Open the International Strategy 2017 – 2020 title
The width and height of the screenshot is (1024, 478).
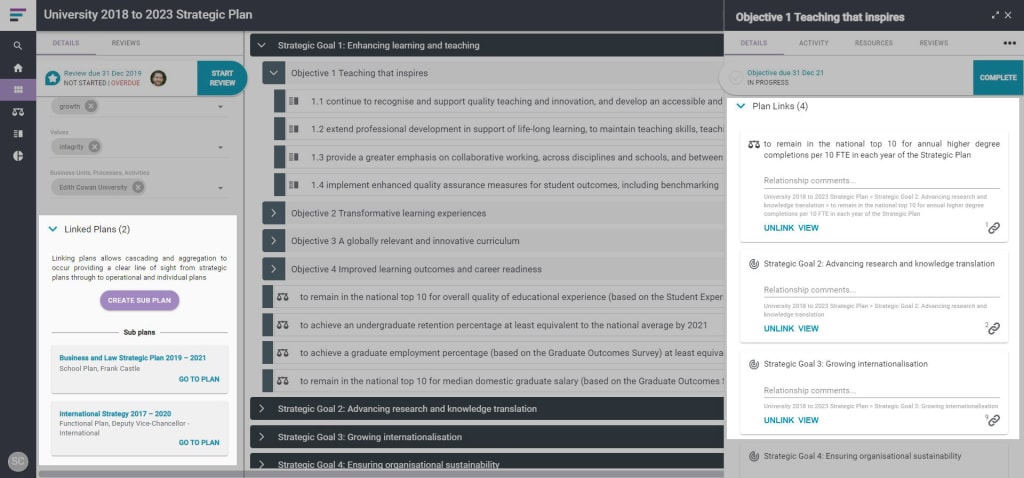115,414
